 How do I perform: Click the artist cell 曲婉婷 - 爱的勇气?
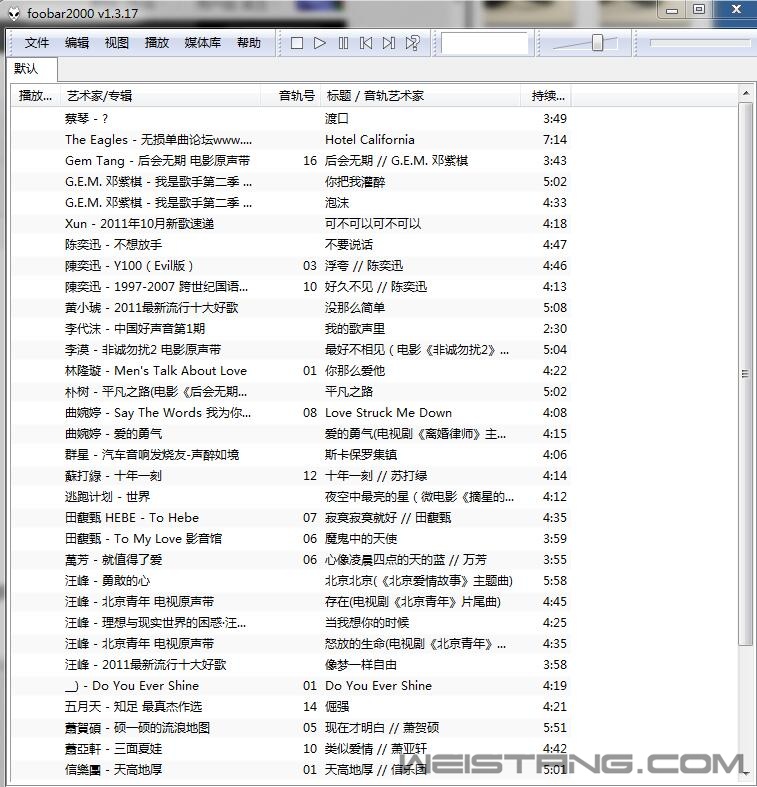pos(113,434)
